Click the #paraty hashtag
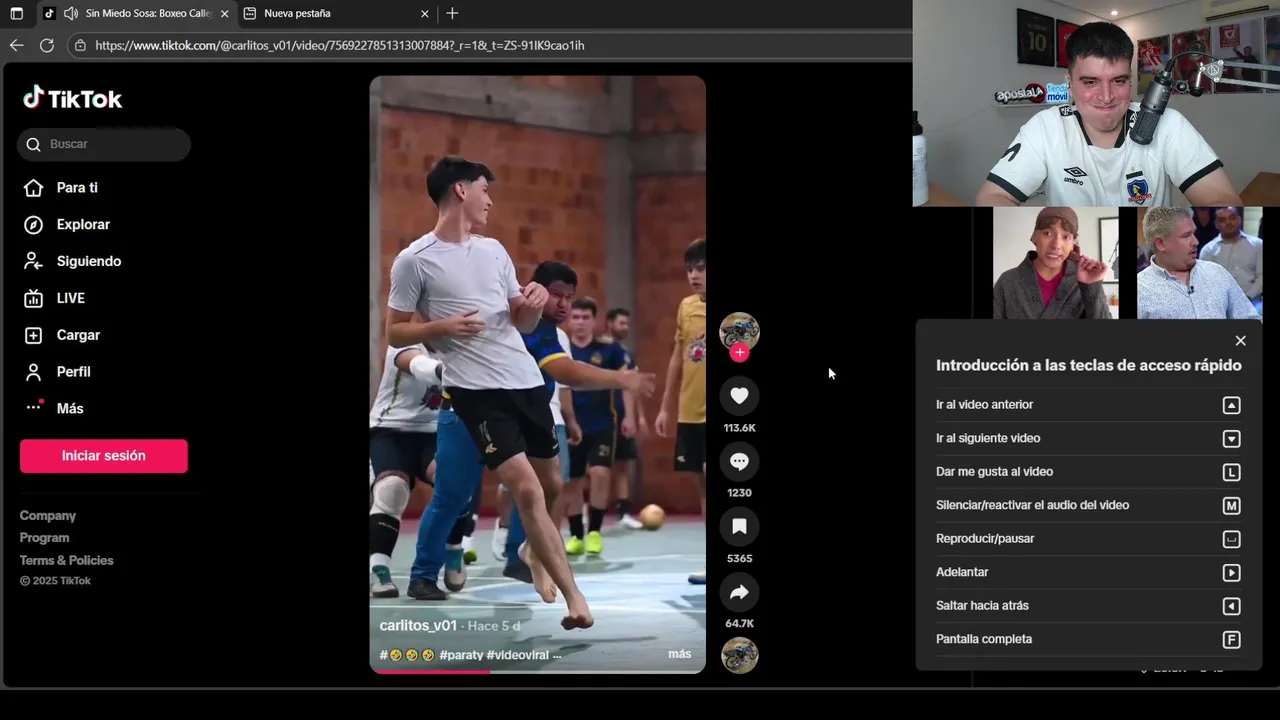Image resolution: width=1280 pixels, height=720 pixels. 461,655
